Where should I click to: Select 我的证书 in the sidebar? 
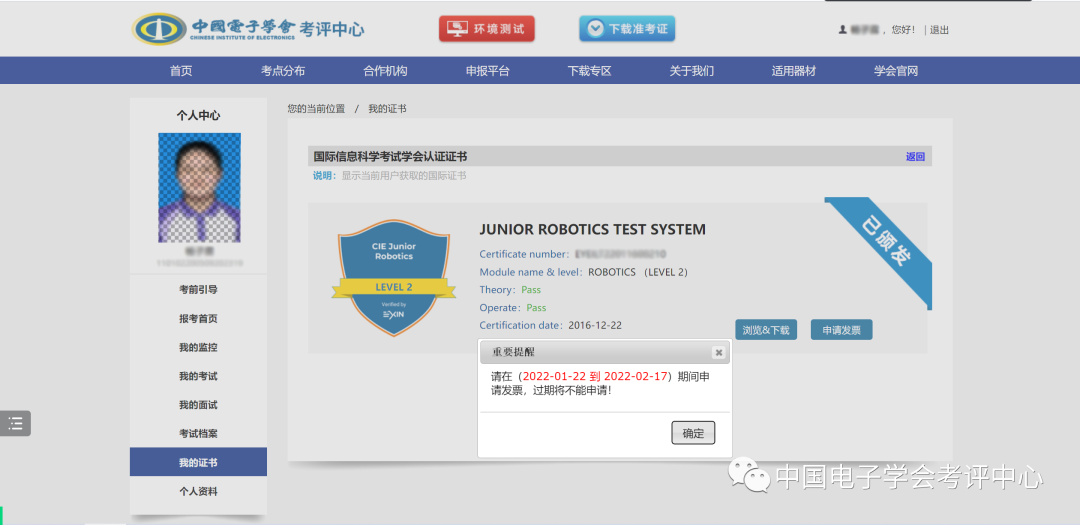tap(198, 462)
